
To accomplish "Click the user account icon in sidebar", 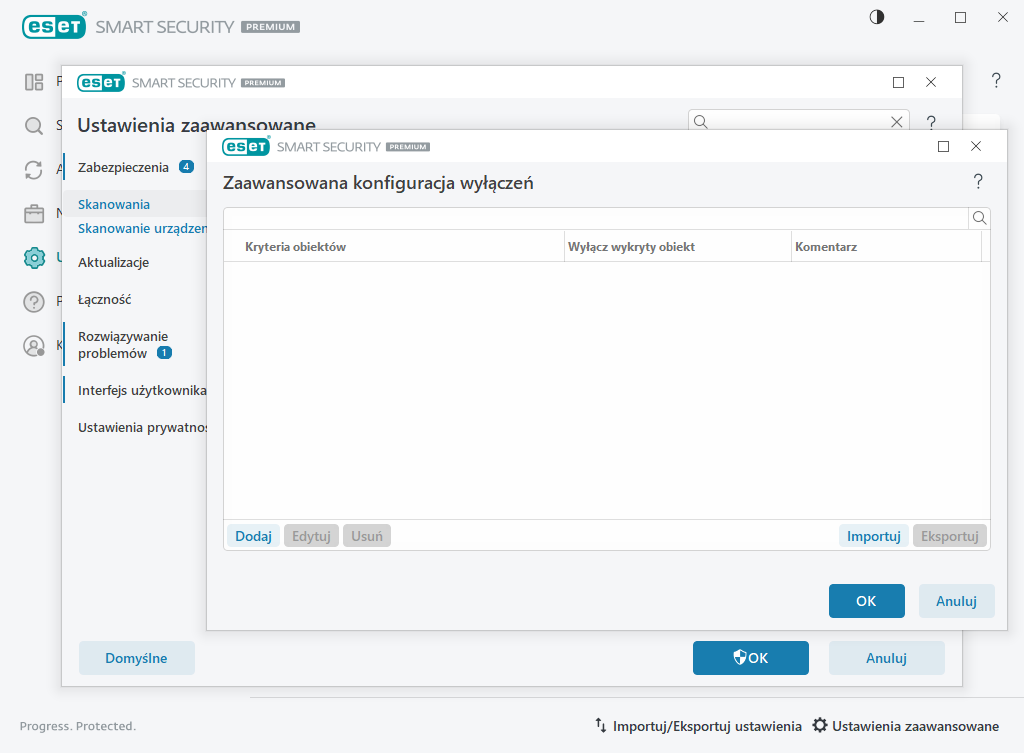I will (34, 346).
